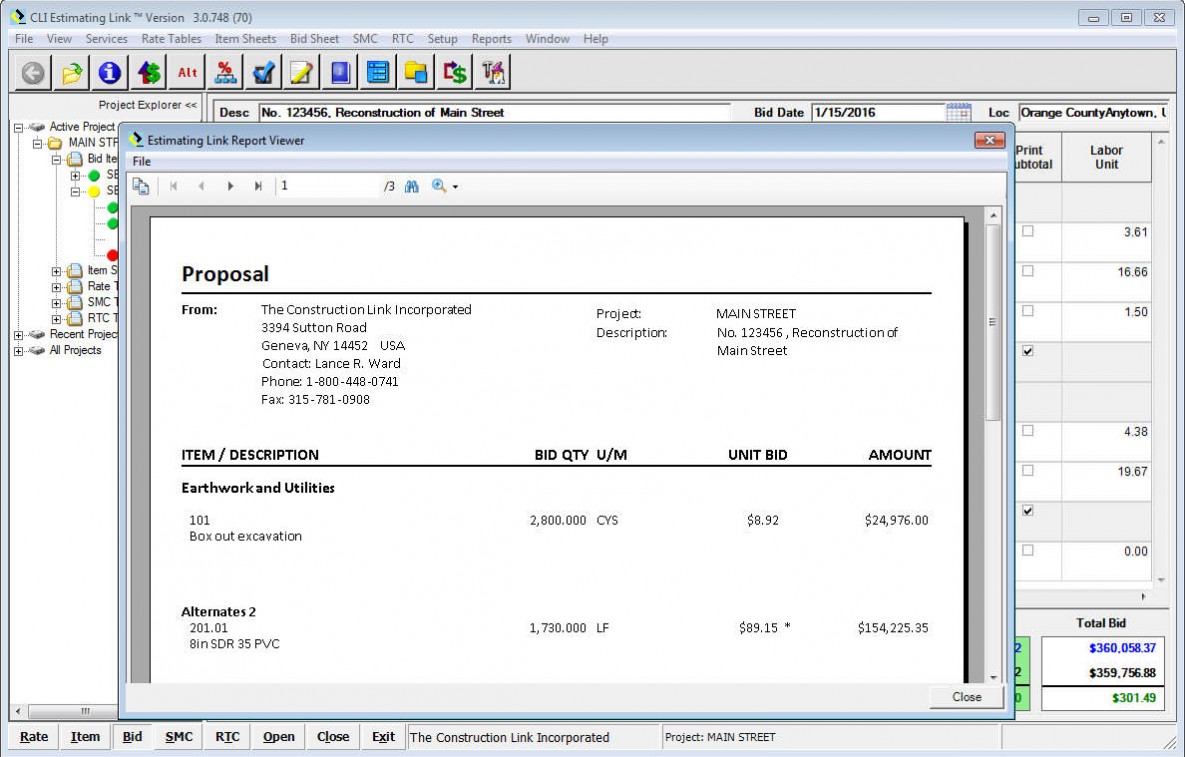Open project using the yellow folder arrow icon

(72, 73)
